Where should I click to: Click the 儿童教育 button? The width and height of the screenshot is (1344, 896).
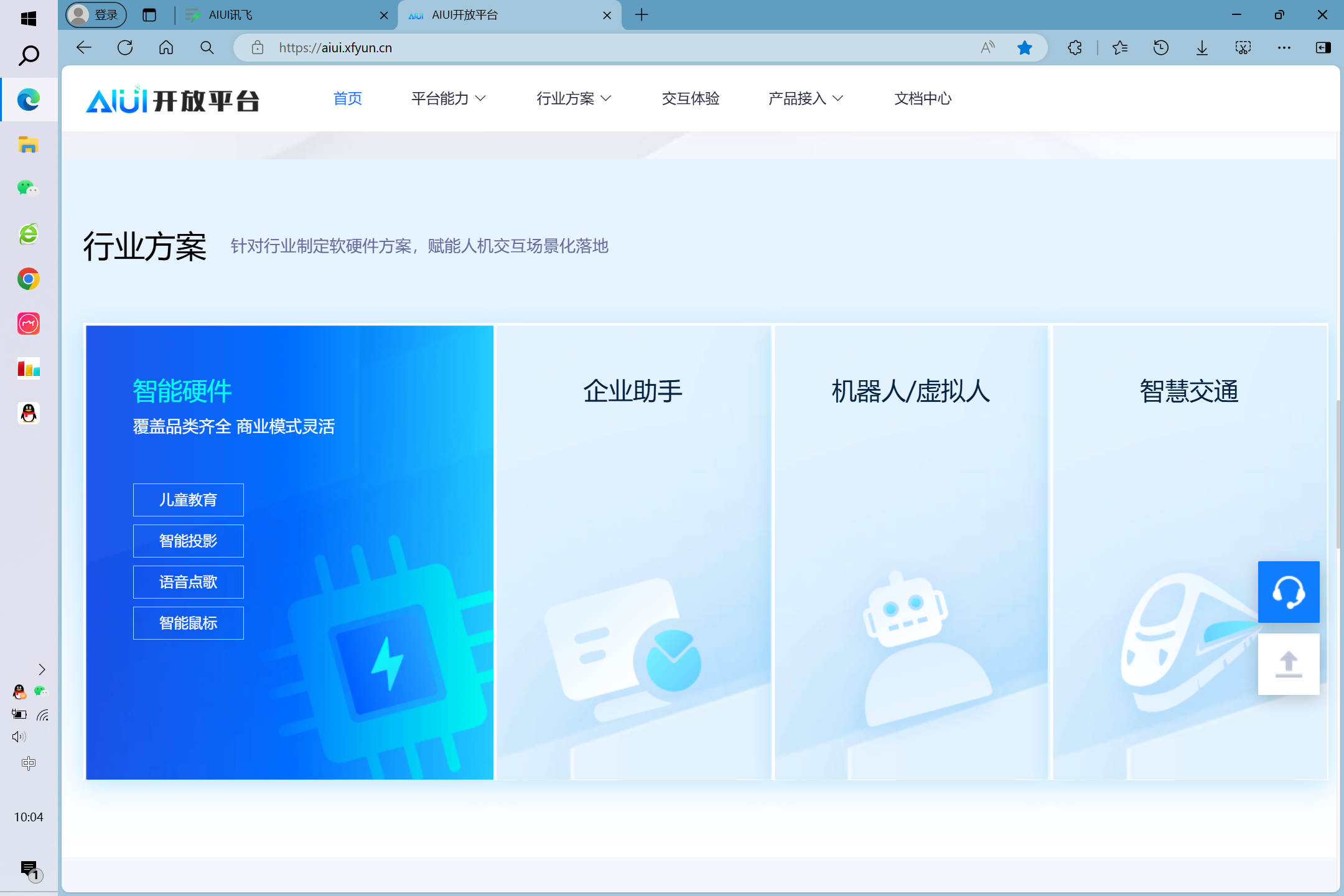click(x=188, y=500)
